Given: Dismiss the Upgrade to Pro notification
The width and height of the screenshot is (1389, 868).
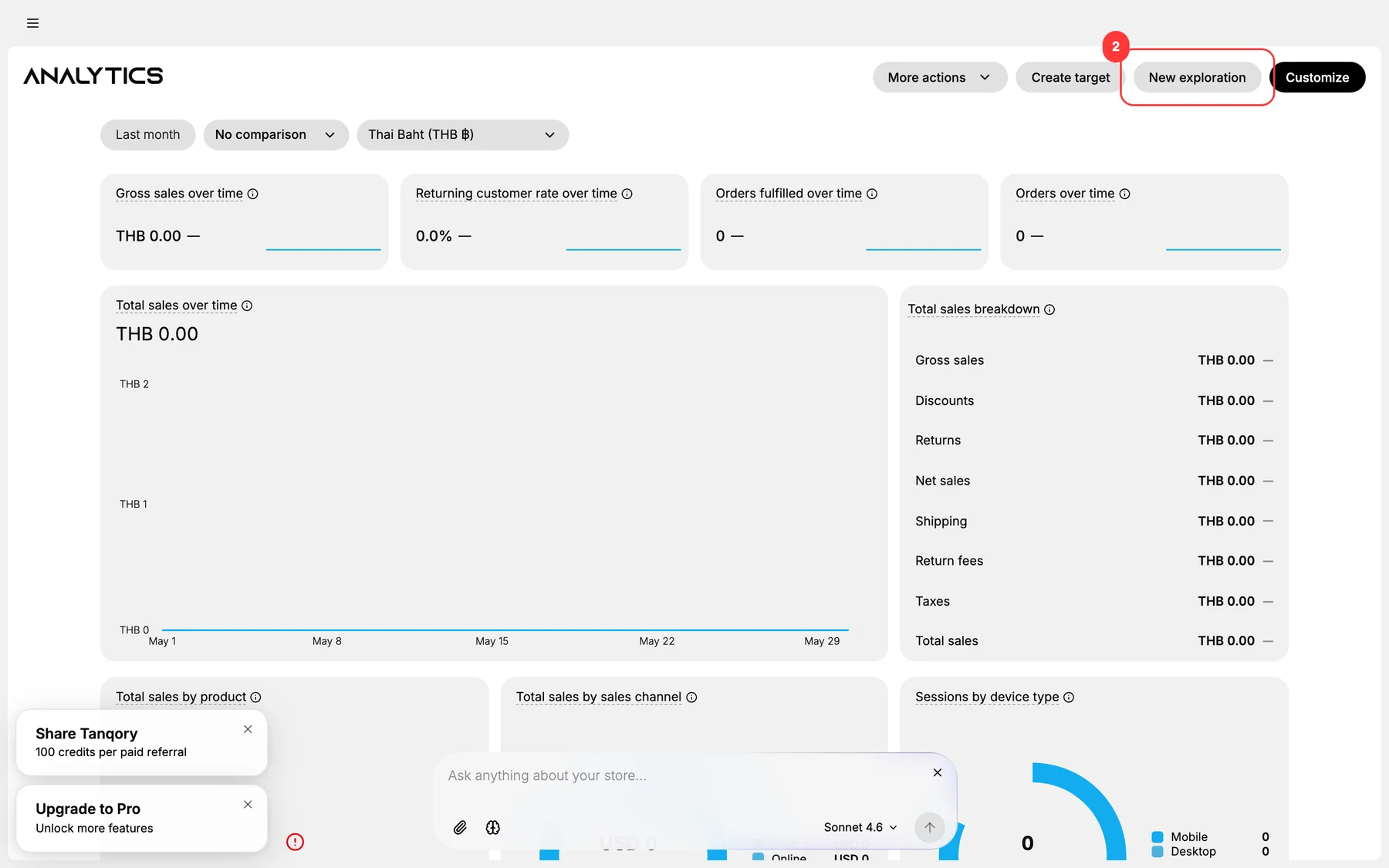Looking at the screenshot, I should pyautogui.click(x=248, y=804).
